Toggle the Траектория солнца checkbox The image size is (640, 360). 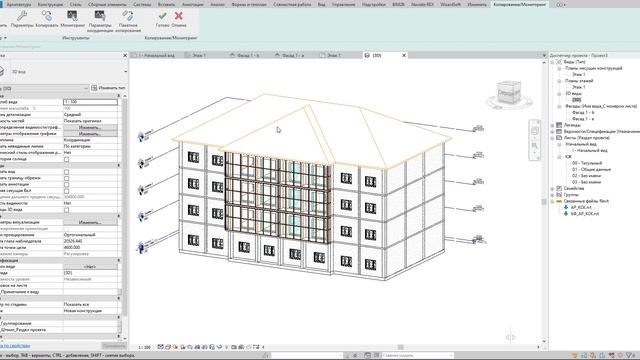click(x=67, y=159)
